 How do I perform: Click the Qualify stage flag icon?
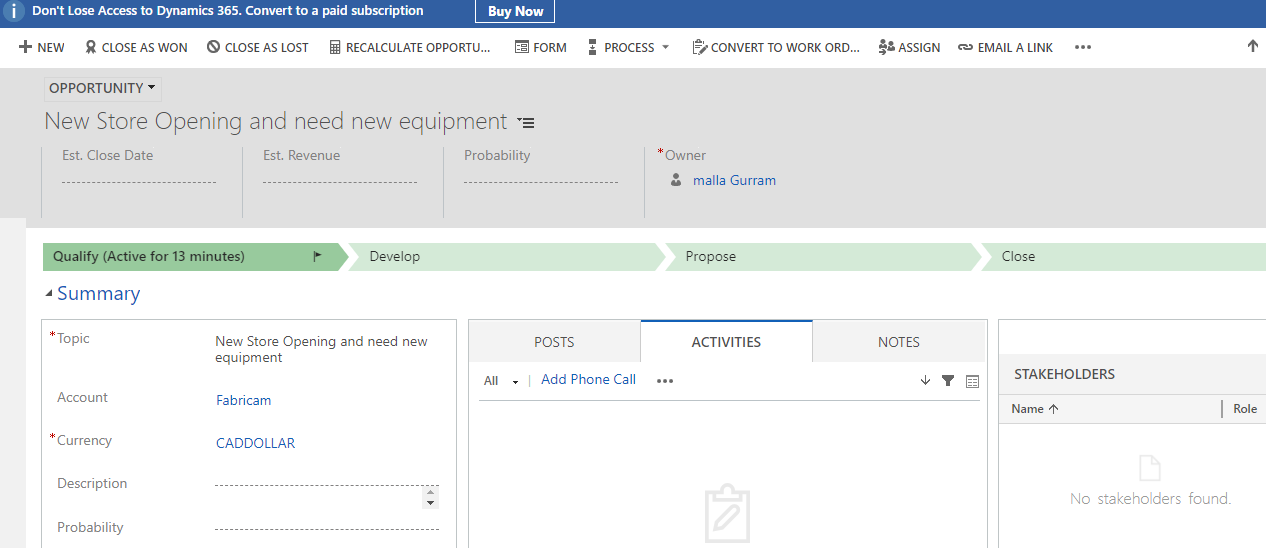318,256
